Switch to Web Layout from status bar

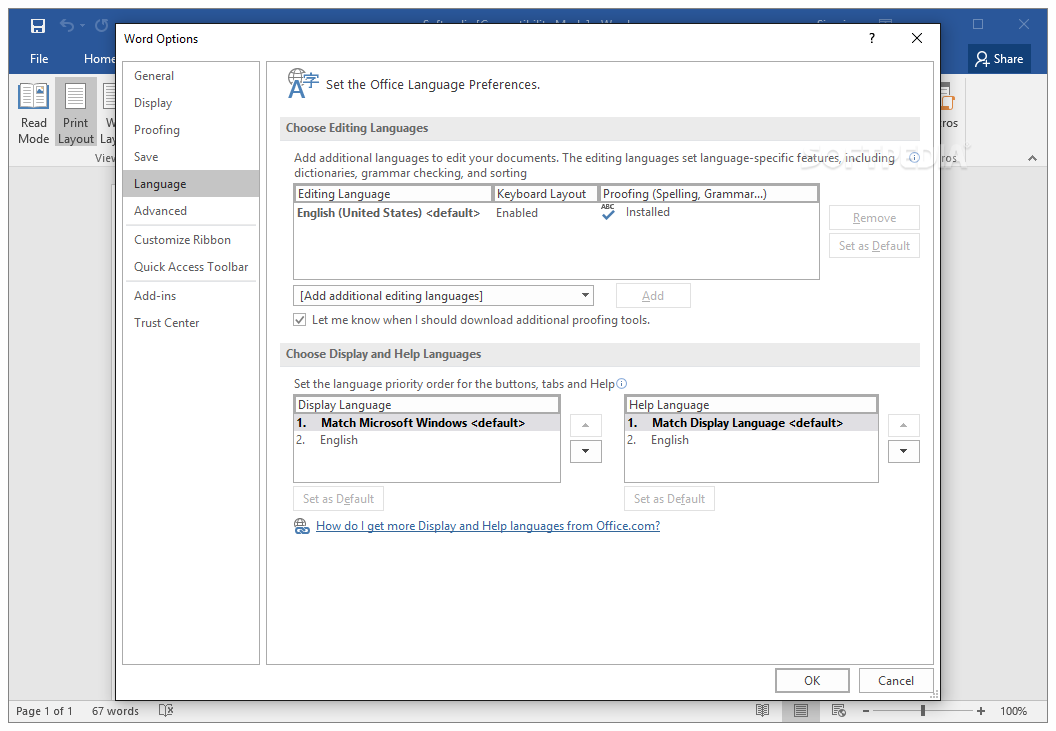pyautogui.click(x=838, y=710)
